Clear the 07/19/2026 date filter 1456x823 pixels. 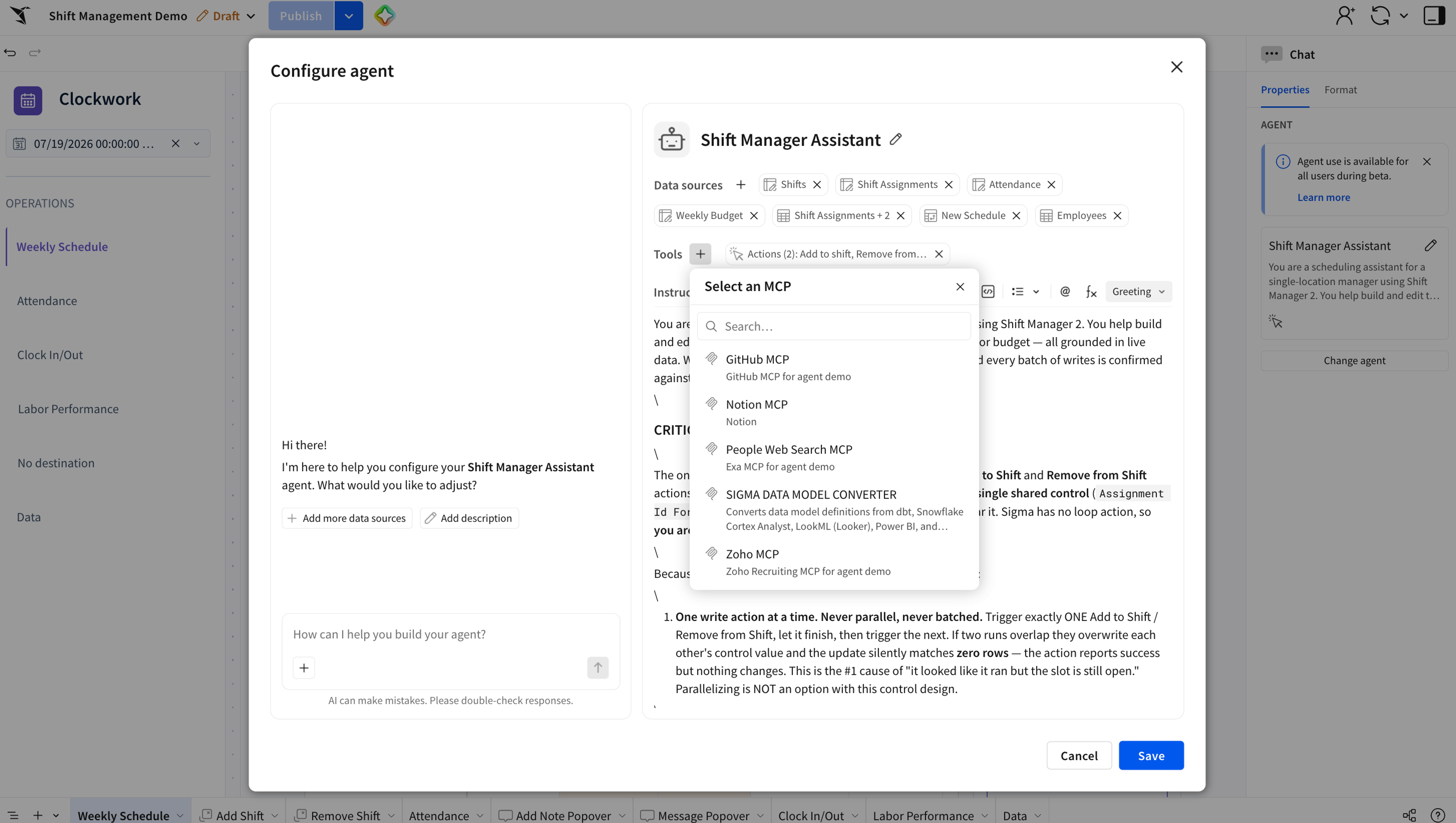175,144
